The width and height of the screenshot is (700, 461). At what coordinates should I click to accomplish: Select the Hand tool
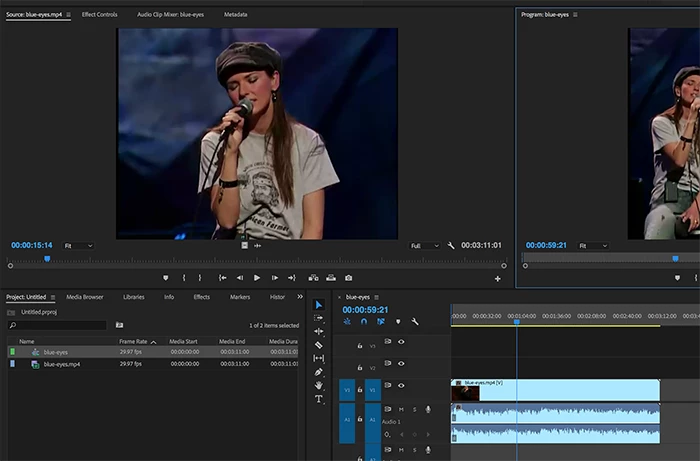pos(319,385)
